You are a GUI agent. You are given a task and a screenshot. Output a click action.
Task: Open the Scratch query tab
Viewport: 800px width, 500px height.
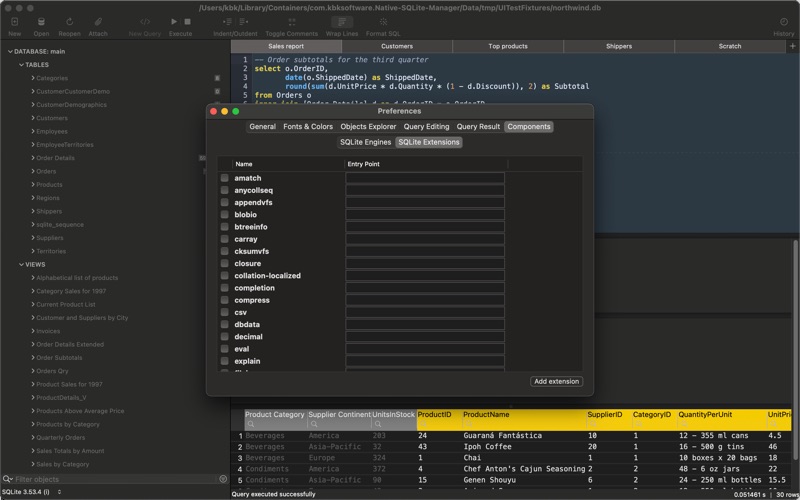coord(730,46)
